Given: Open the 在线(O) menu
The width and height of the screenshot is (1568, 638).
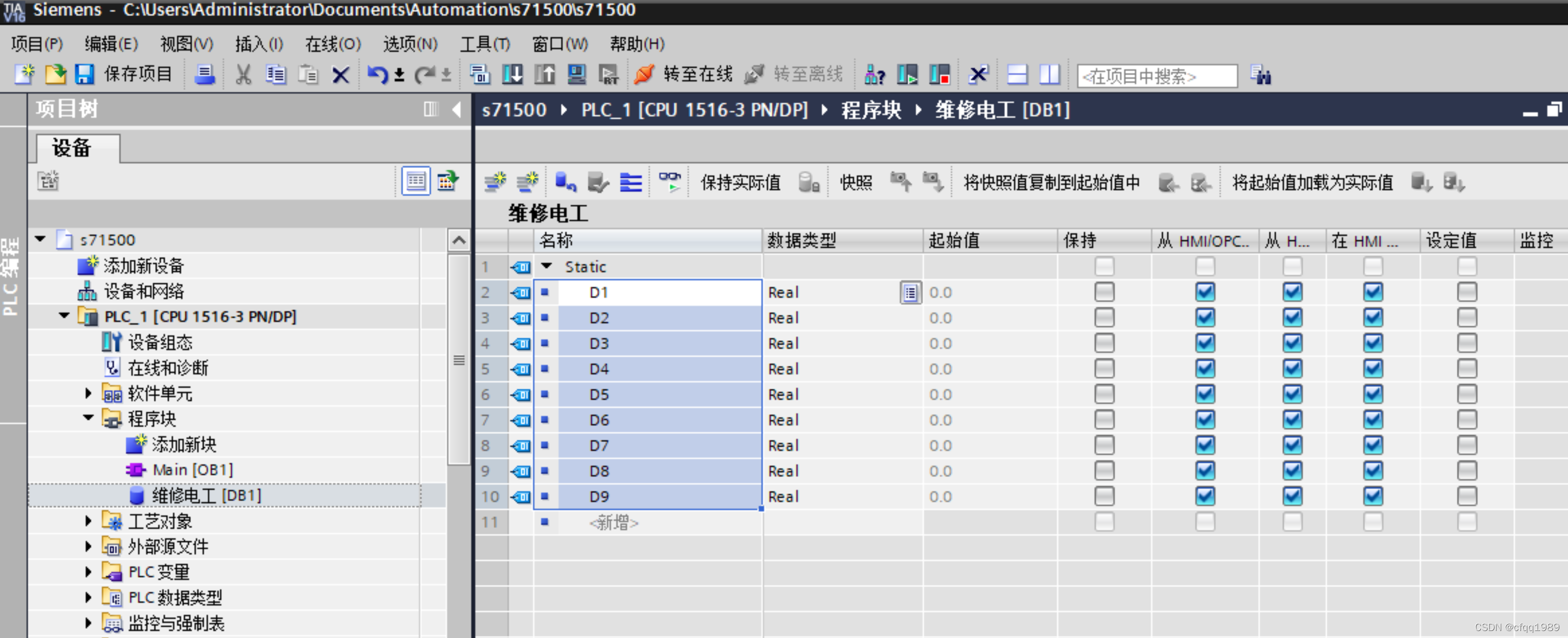Looking at the screenshot, I should pyautogui.click(x=332, y=44).
